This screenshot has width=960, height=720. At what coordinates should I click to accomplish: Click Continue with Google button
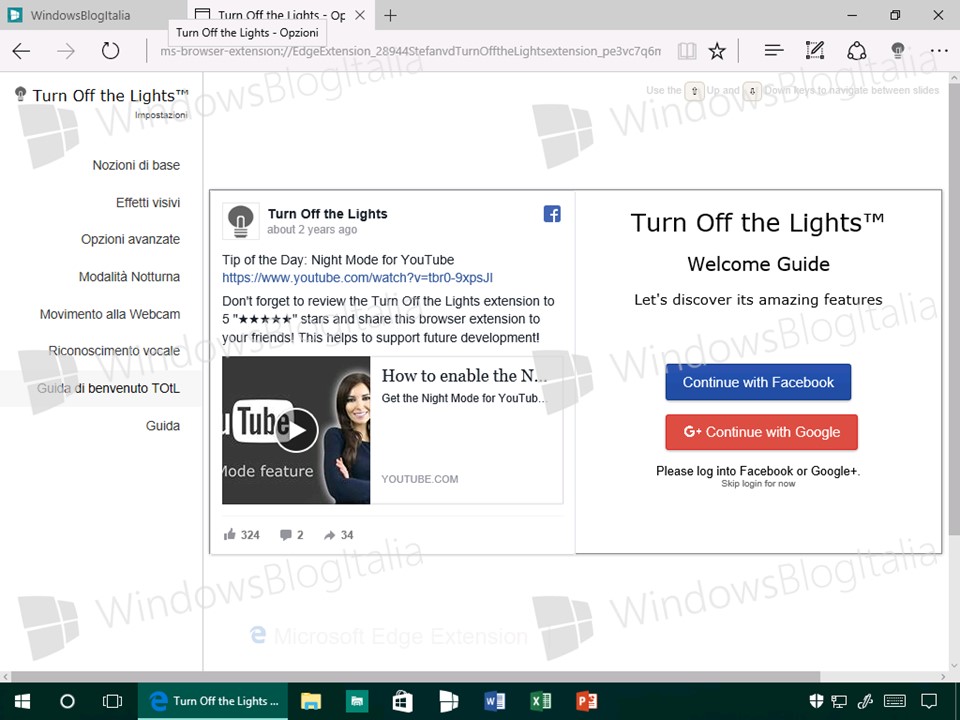pos(762,432)
